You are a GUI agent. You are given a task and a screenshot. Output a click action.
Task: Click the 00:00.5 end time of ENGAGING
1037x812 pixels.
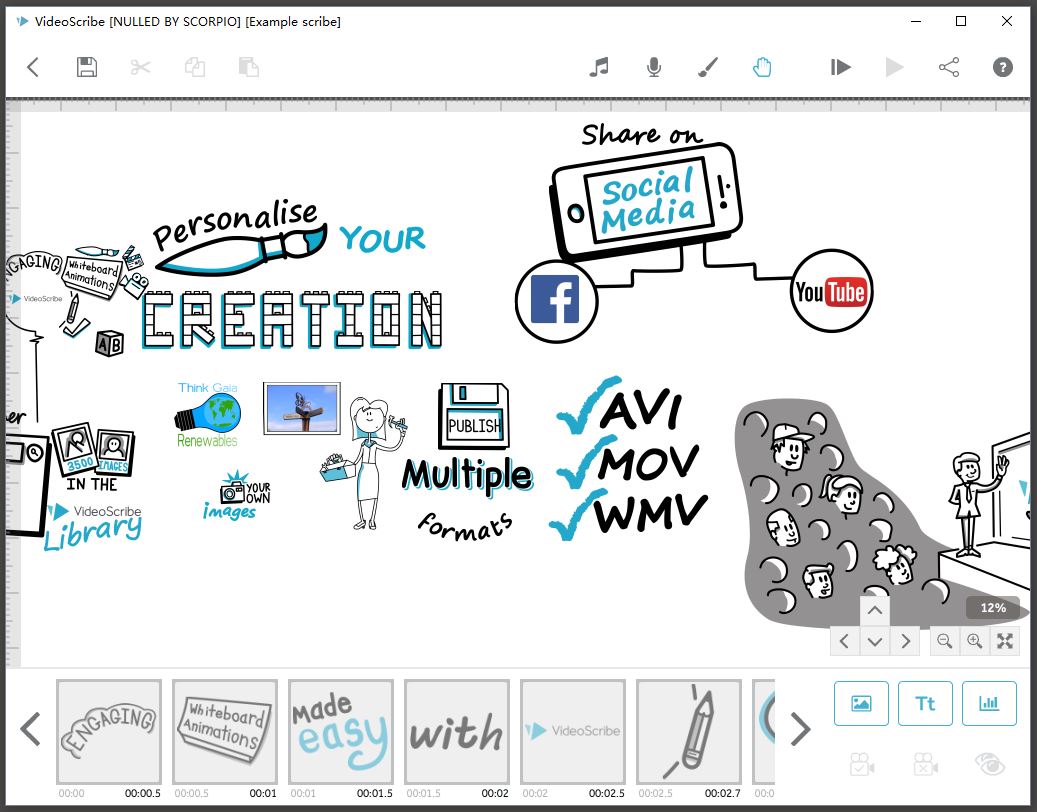(x=143, y=793)
